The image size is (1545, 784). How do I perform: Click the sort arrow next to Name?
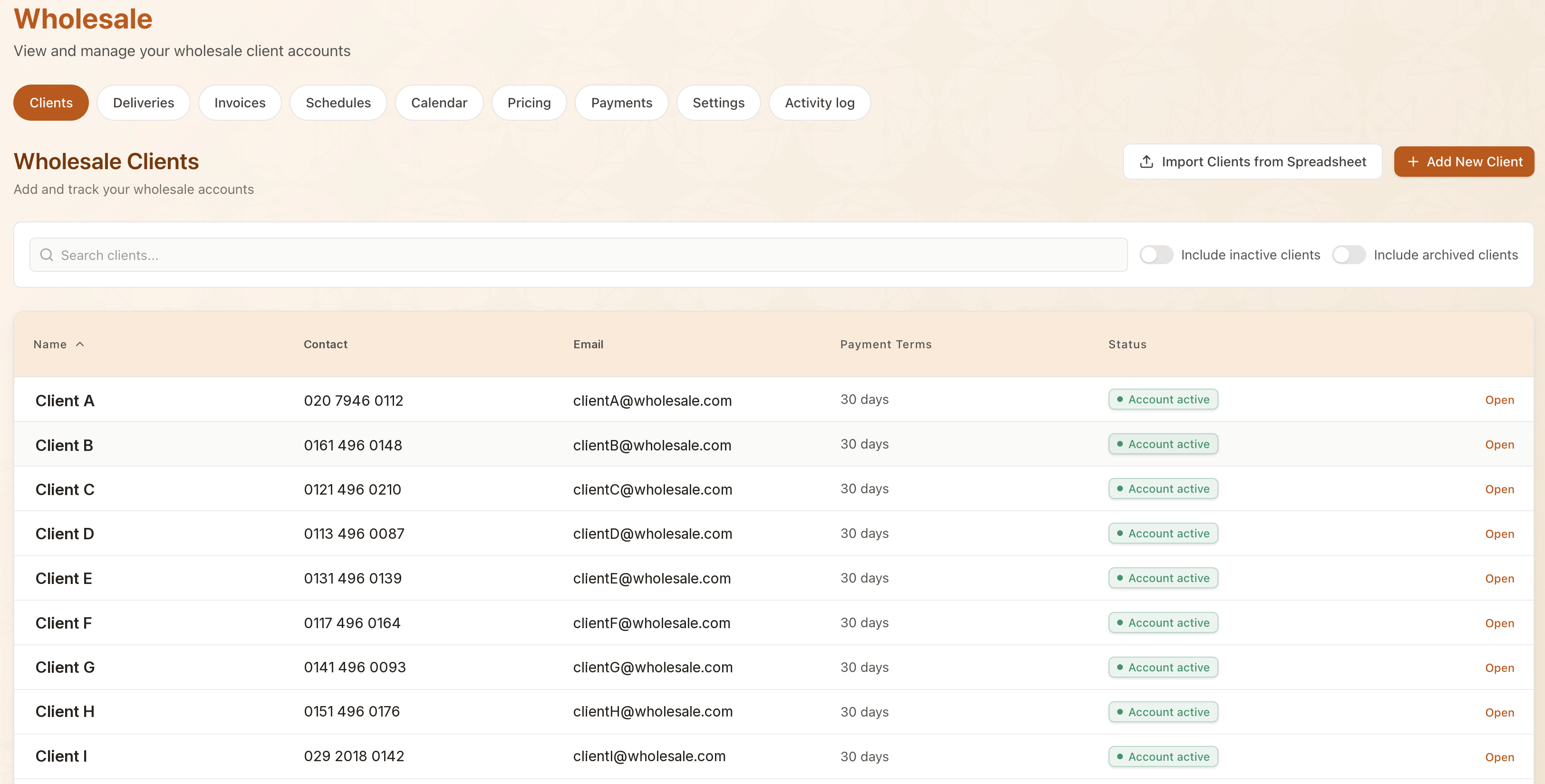(x=80, y=344)
